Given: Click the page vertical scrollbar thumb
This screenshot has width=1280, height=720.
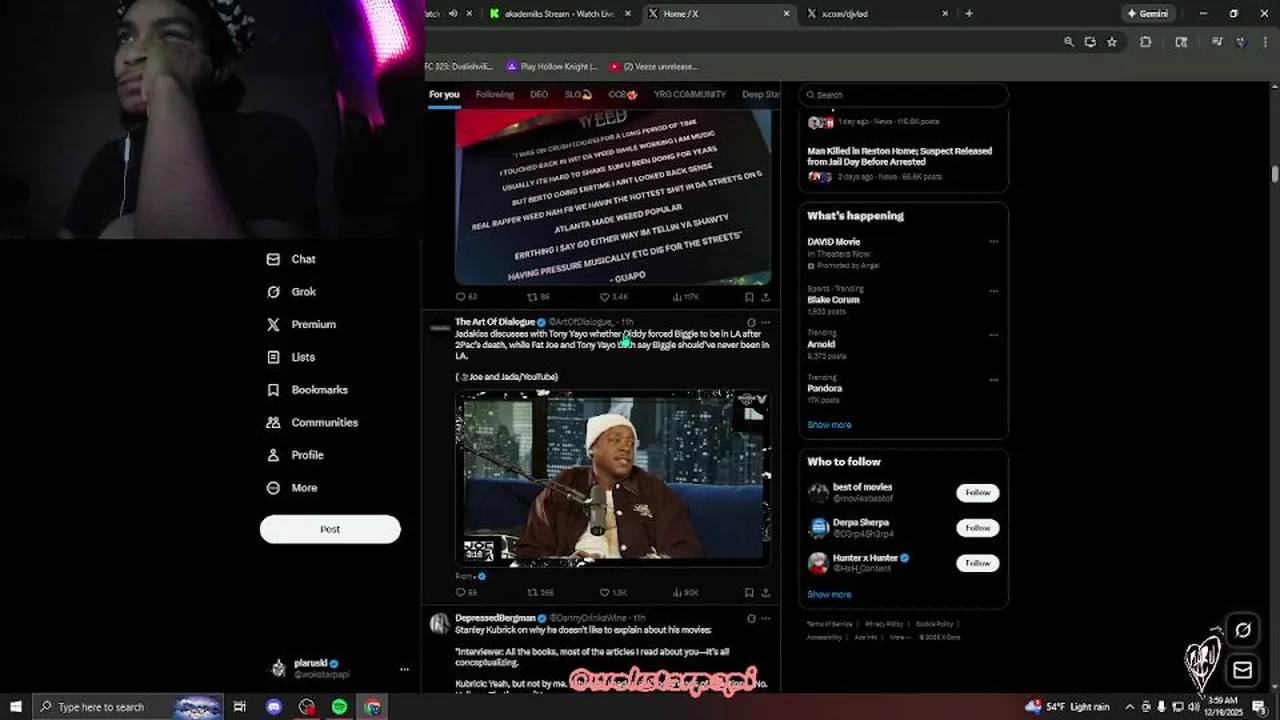Looking at the screenshot, I should point(1274,172).
